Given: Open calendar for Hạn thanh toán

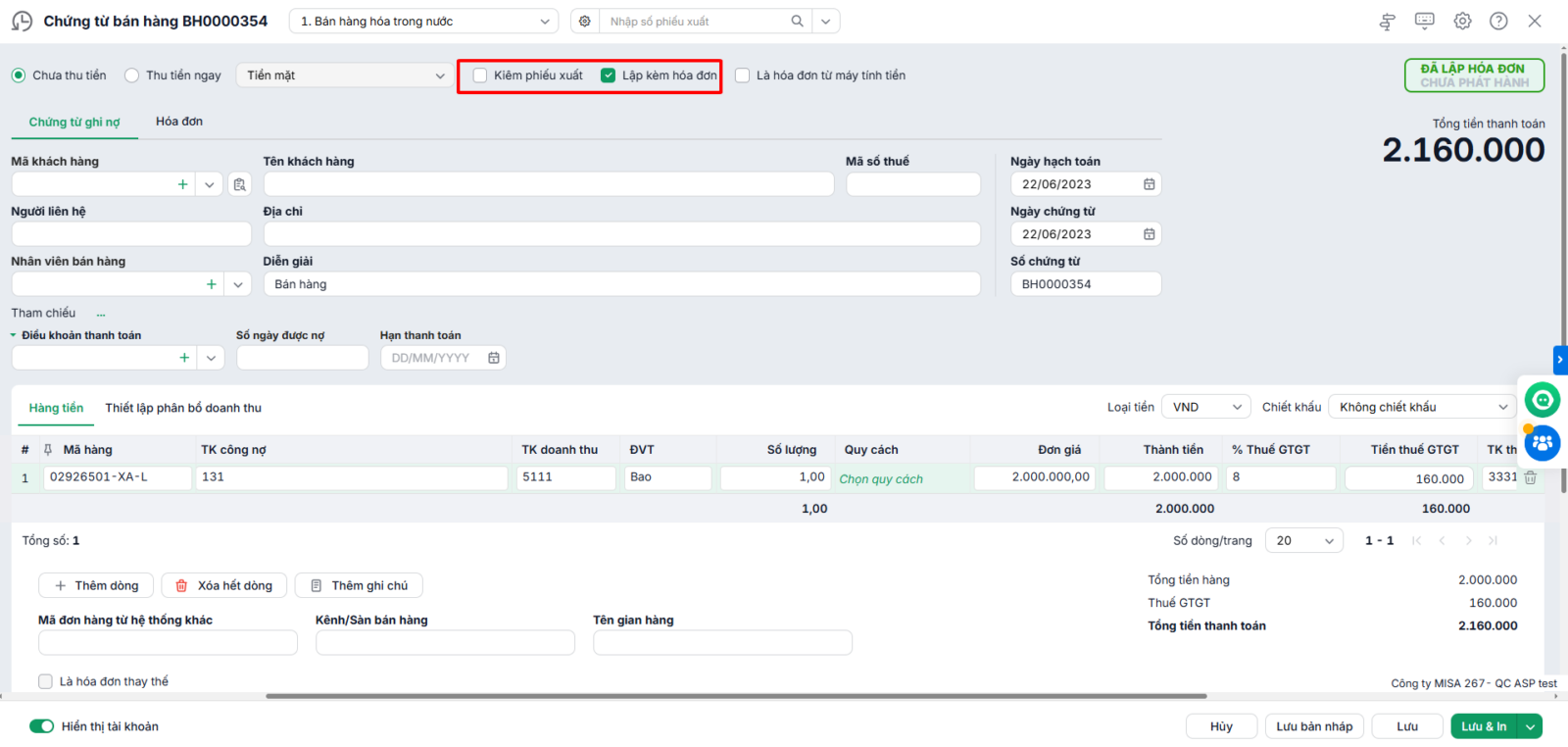Looking at the screenshot, I should (x=494, y=358).
